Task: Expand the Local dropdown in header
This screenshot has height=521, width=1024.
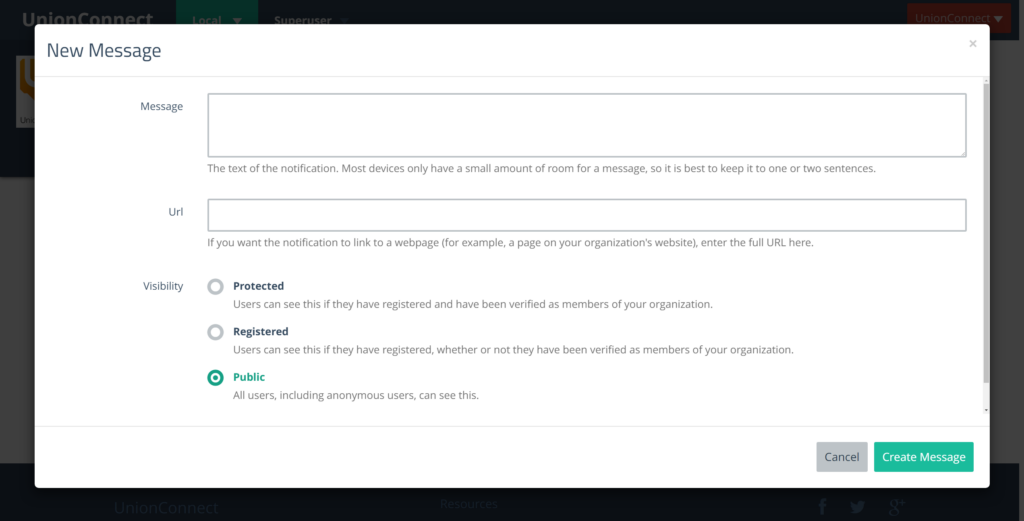Action: click(217, 20)
